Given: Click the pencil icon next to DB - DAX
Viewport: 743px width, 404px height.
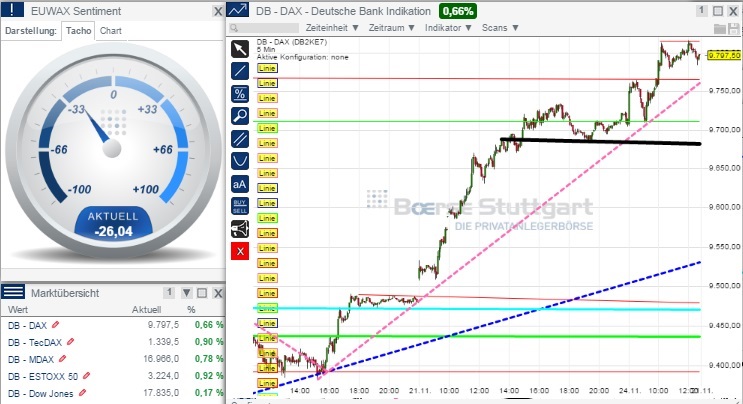Looking at the screenshot, I should coord(55,325).
